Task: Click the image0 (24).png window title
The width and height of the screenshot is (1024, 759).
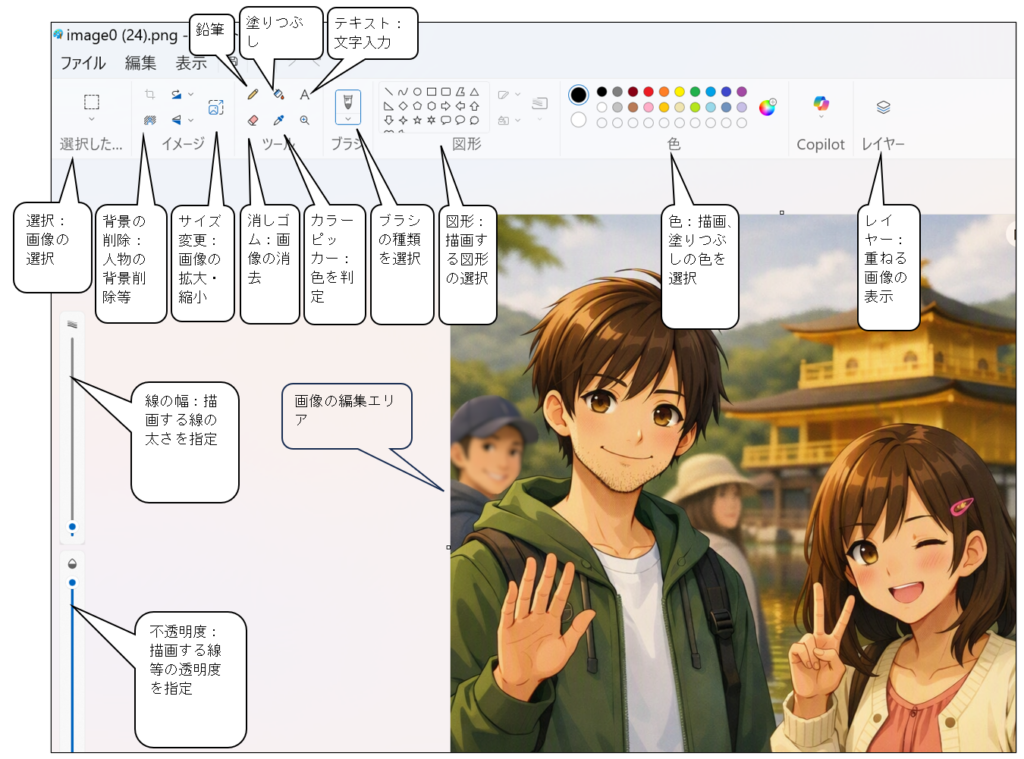Action: click(x=121, y=35)
